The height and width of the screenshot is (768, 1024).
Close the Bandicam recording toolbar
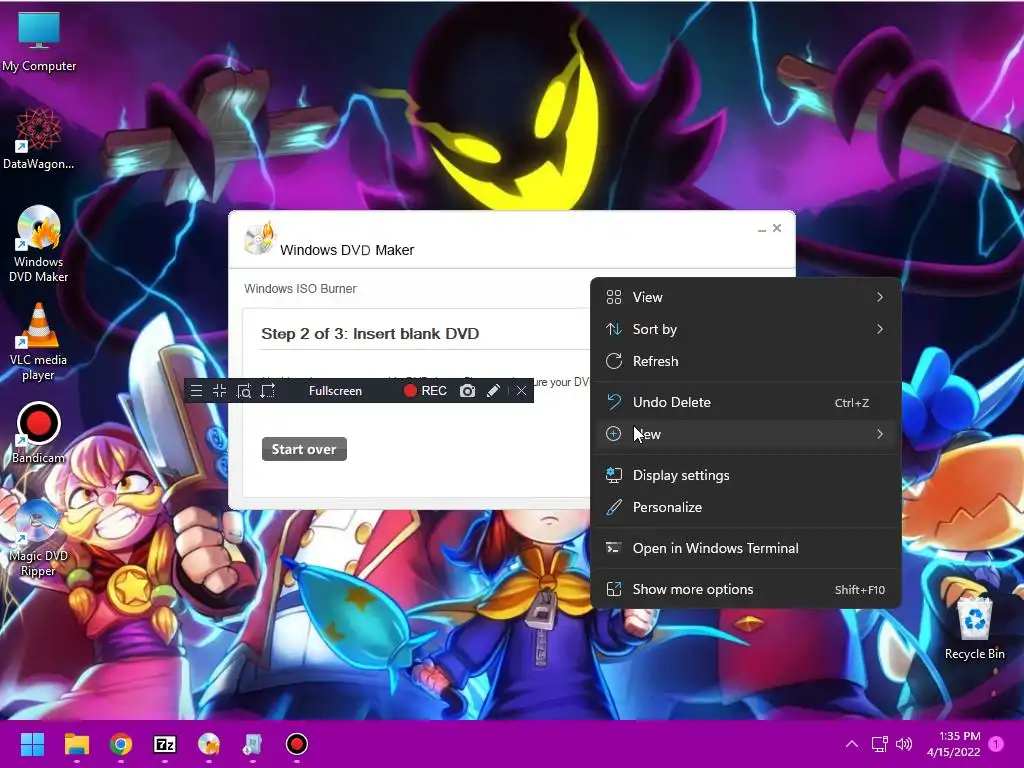coord(521,391)
